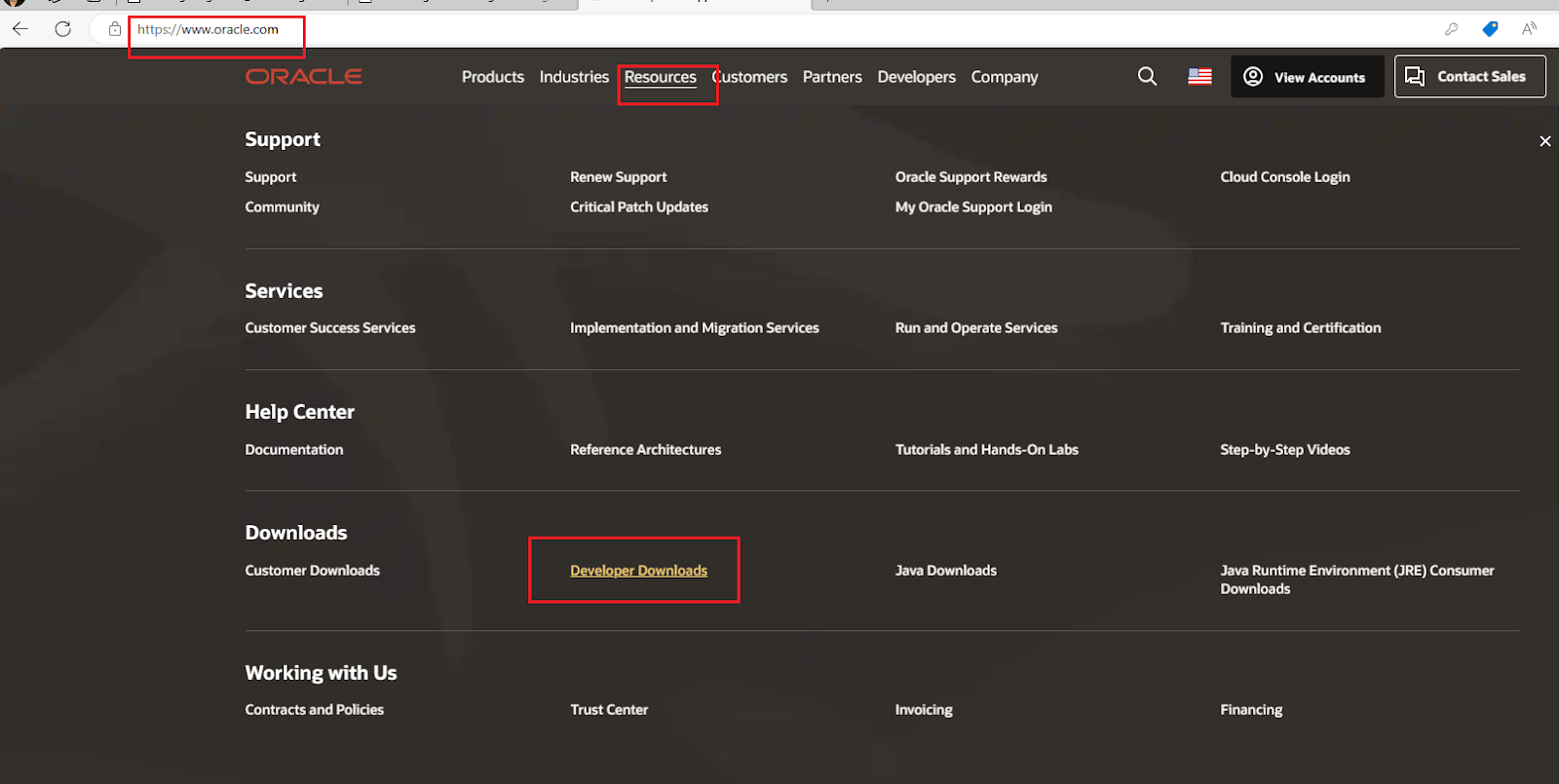The width and height of the screenshot is (1559, 784).
Task: Open the site search magnifier
Action: pos(1147,76)
